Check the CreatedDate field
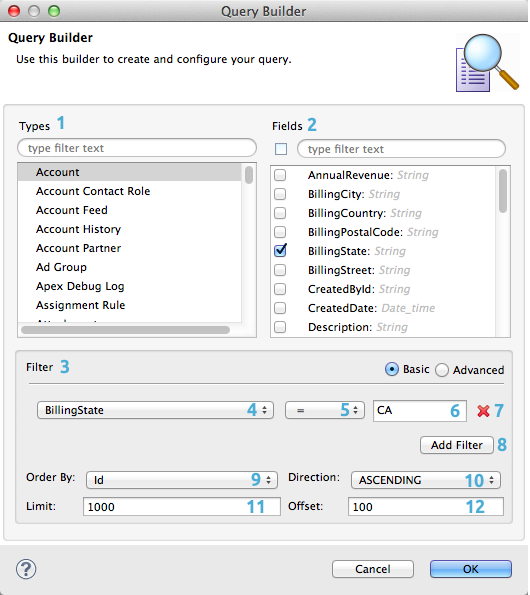This screenshot has width=530, height=595. point(280,308)
